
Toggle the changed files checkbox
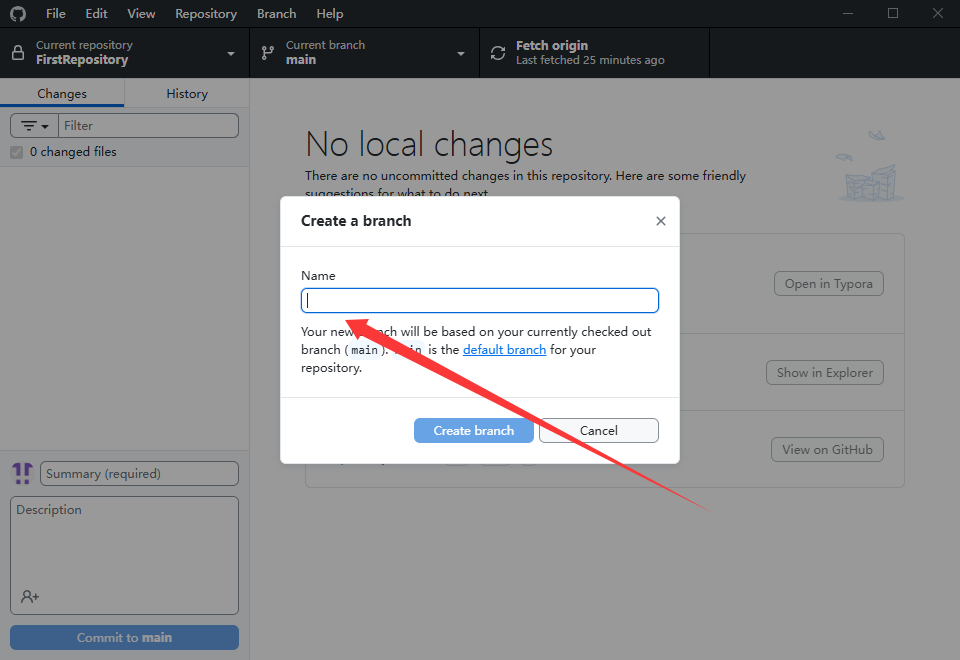16,152
